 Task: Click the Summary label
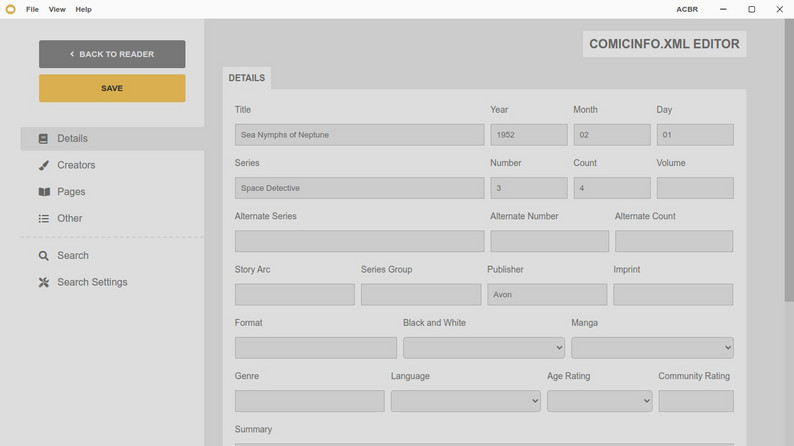[x=253, y=429]
